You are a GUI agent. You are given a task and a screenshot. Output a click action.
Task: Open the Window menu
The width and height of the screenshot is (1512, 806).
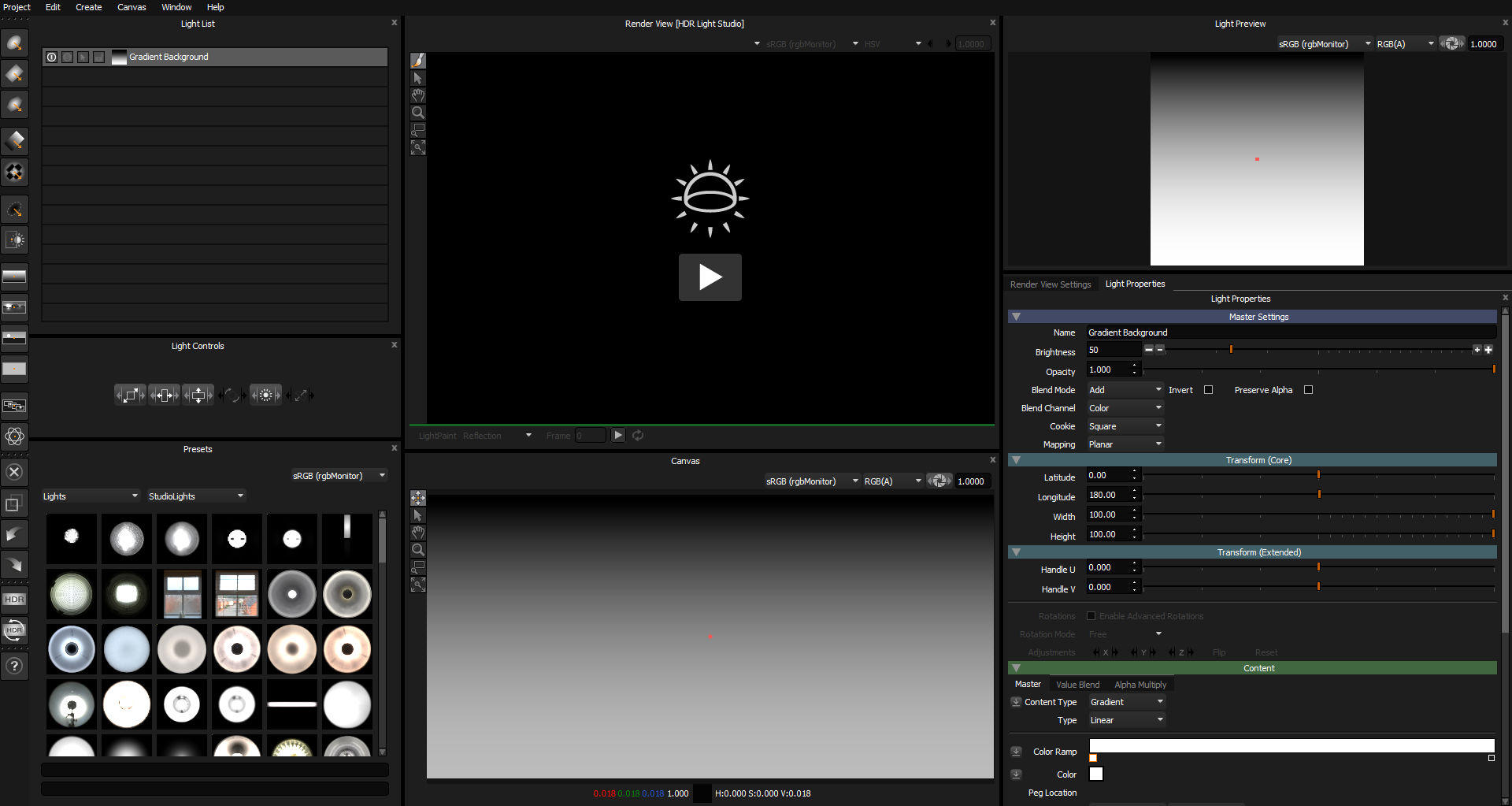176,7
